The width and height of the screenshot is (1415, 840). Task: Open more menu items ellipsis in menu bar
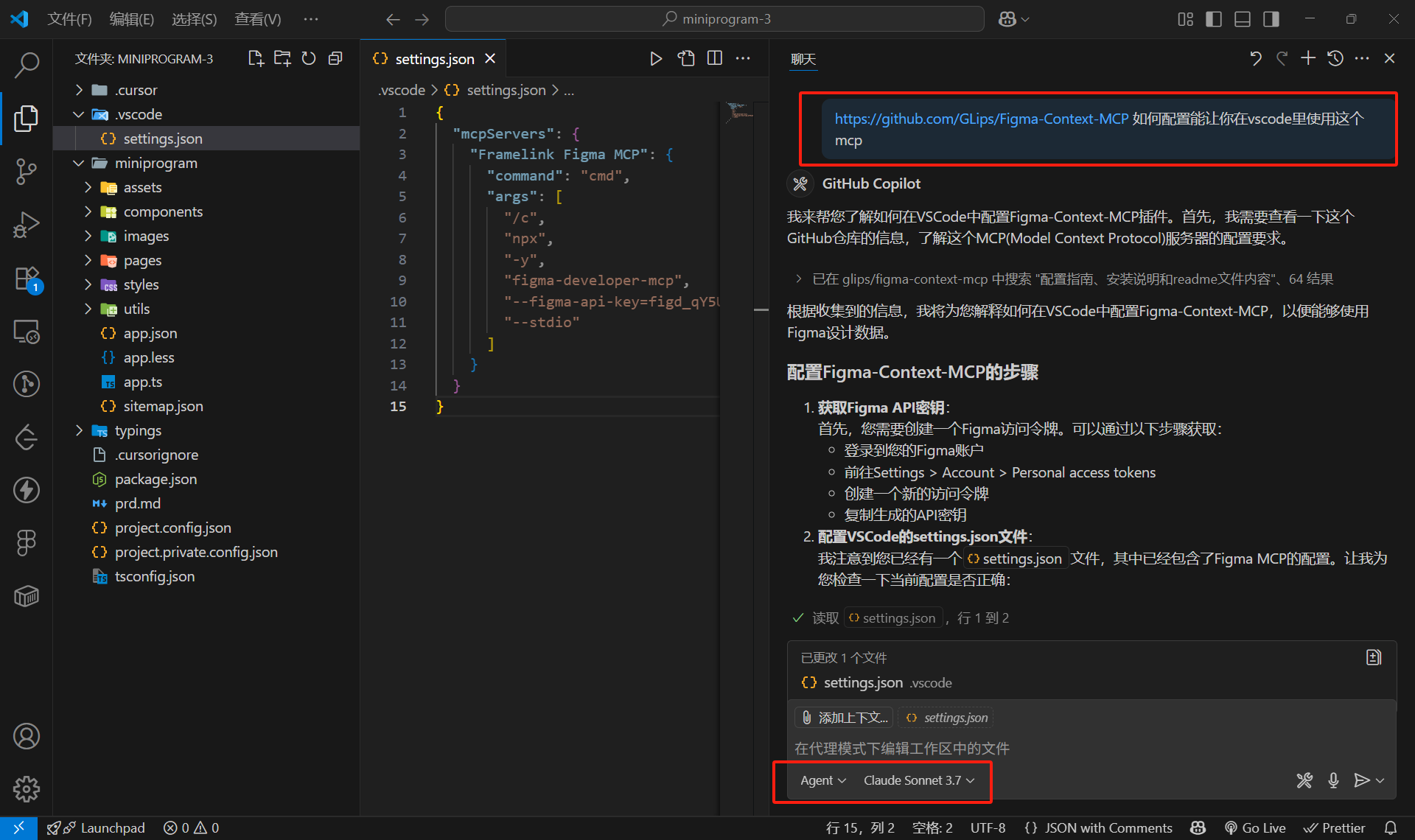tap(311, 19)
